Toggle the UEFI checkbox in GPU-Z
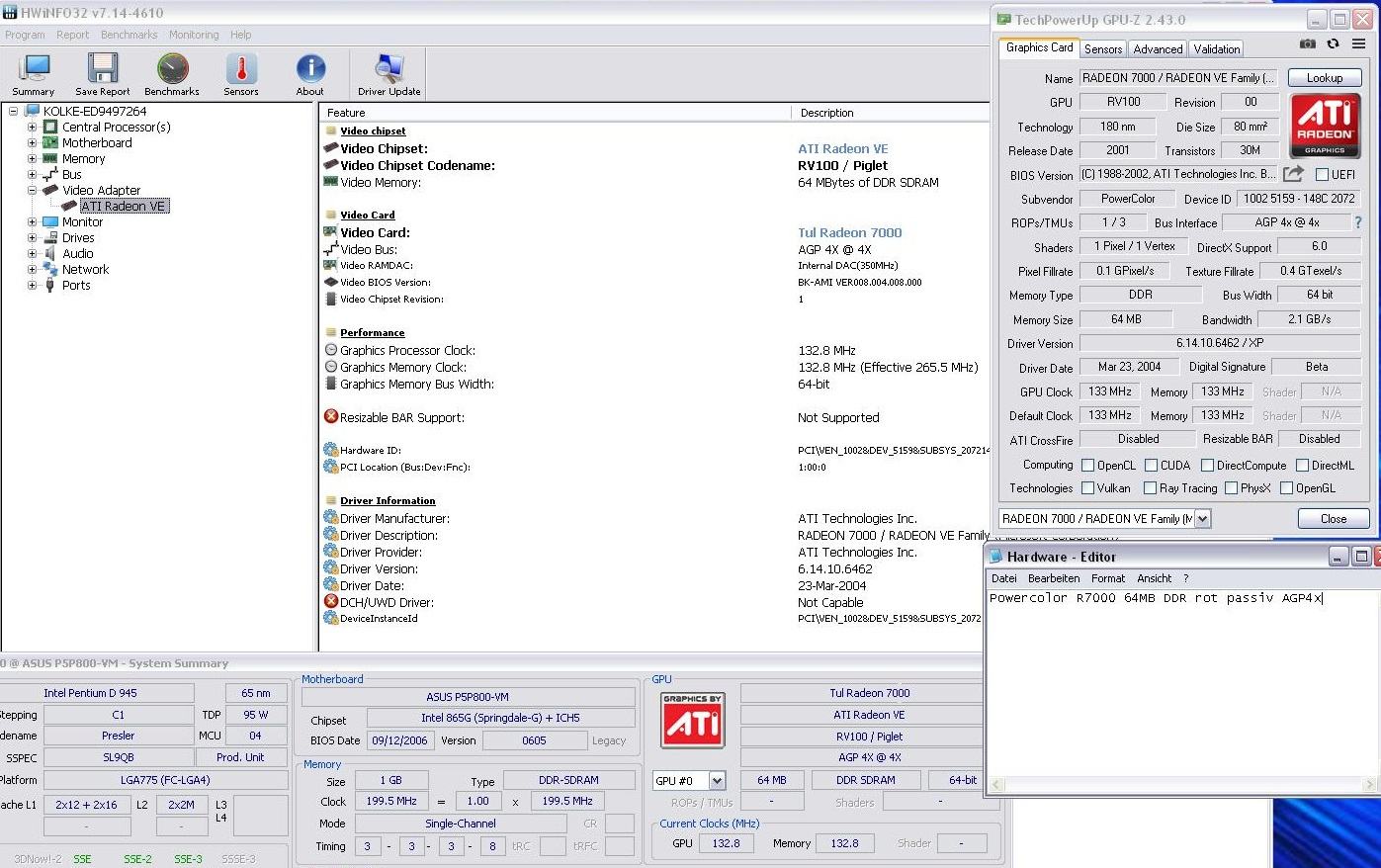 (x=1322, y=175)
